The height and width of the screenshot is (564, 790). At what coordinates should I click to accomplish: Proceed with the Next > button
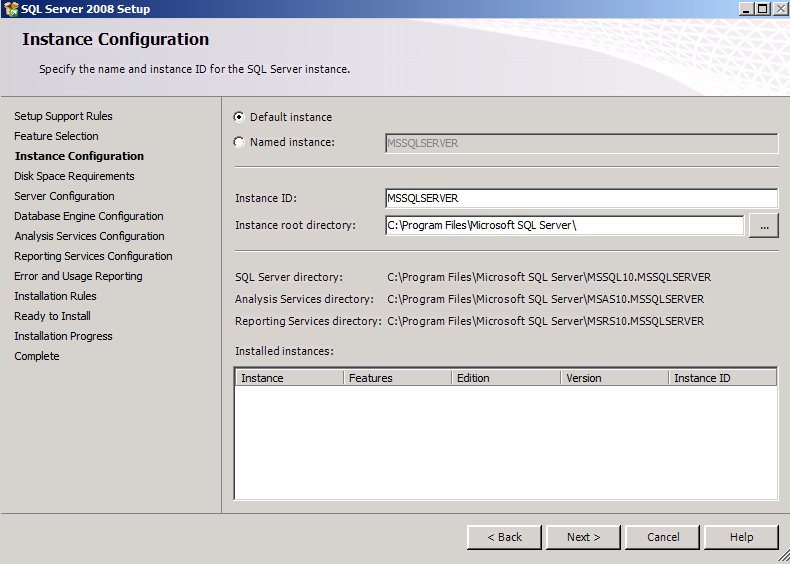coord(583,537)
